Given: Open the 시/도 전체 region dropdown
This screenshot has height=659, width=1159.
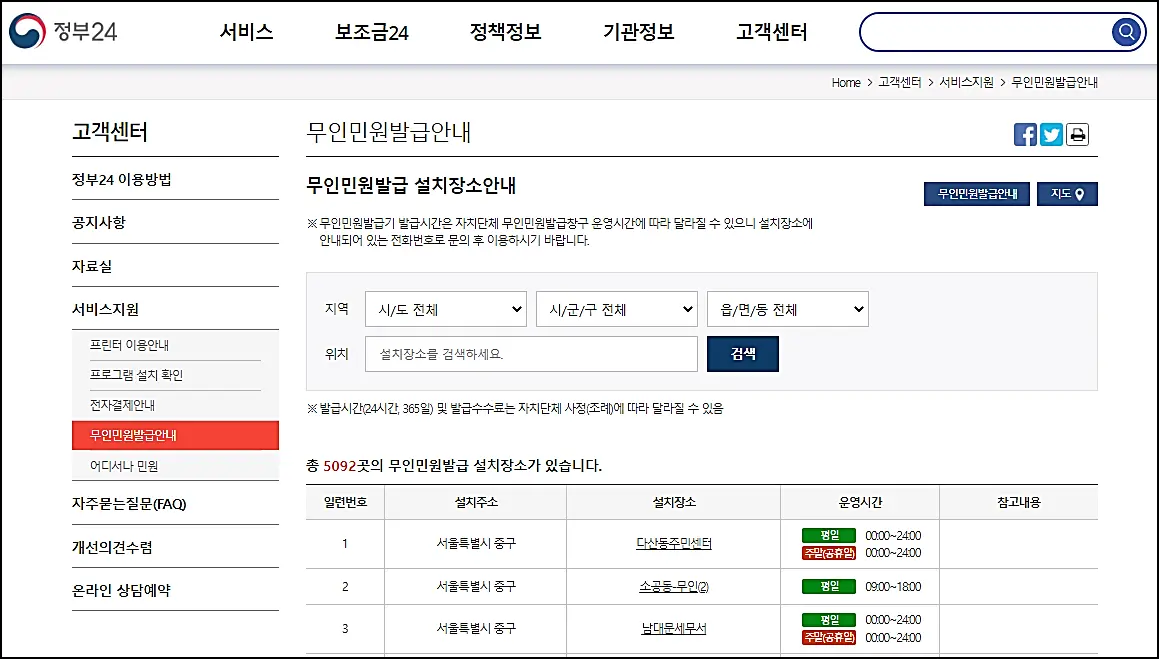Looking at the screenshot, I should click(445, 309).
